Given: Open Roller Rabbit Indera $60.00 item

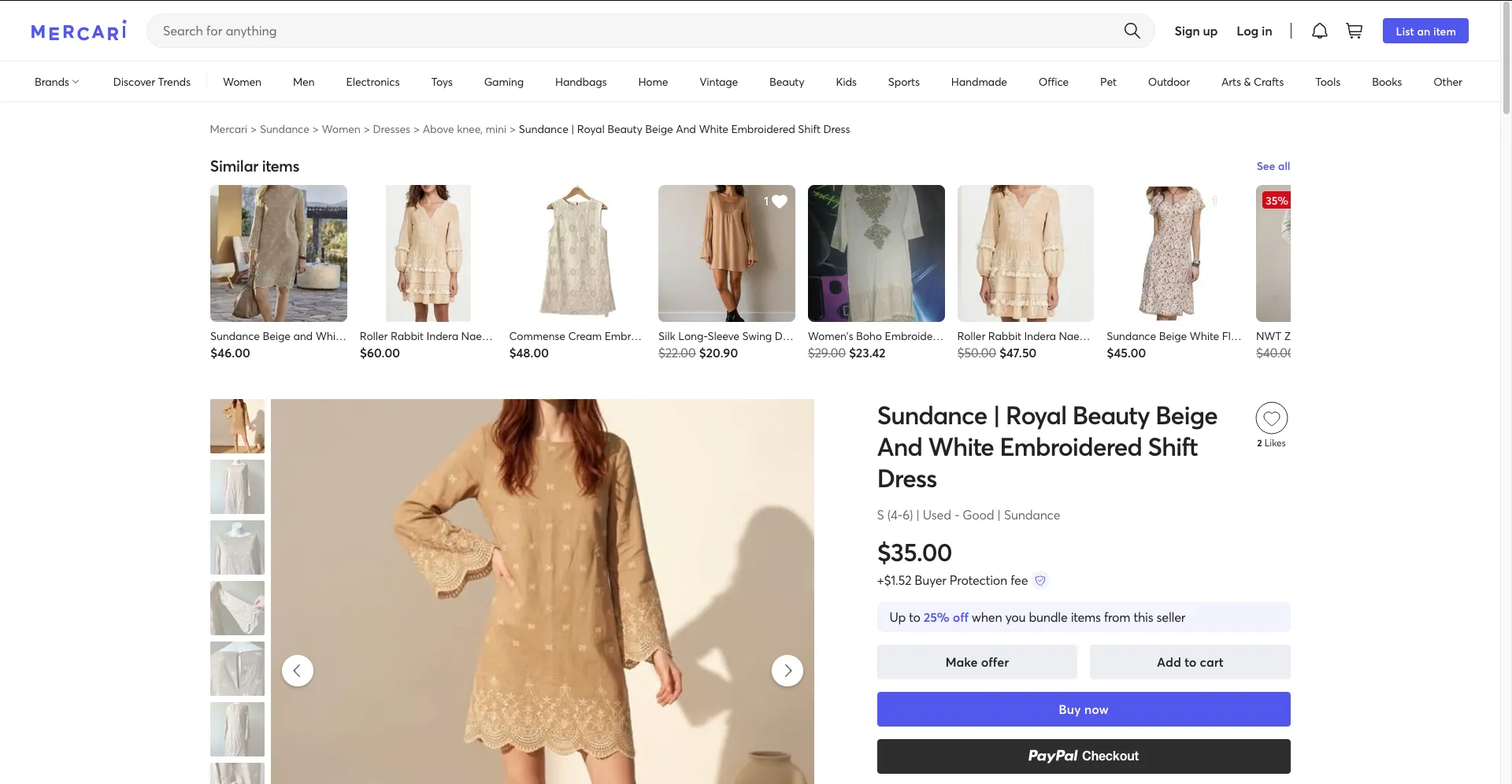Looking at the screenshot, I should point(428,272).
